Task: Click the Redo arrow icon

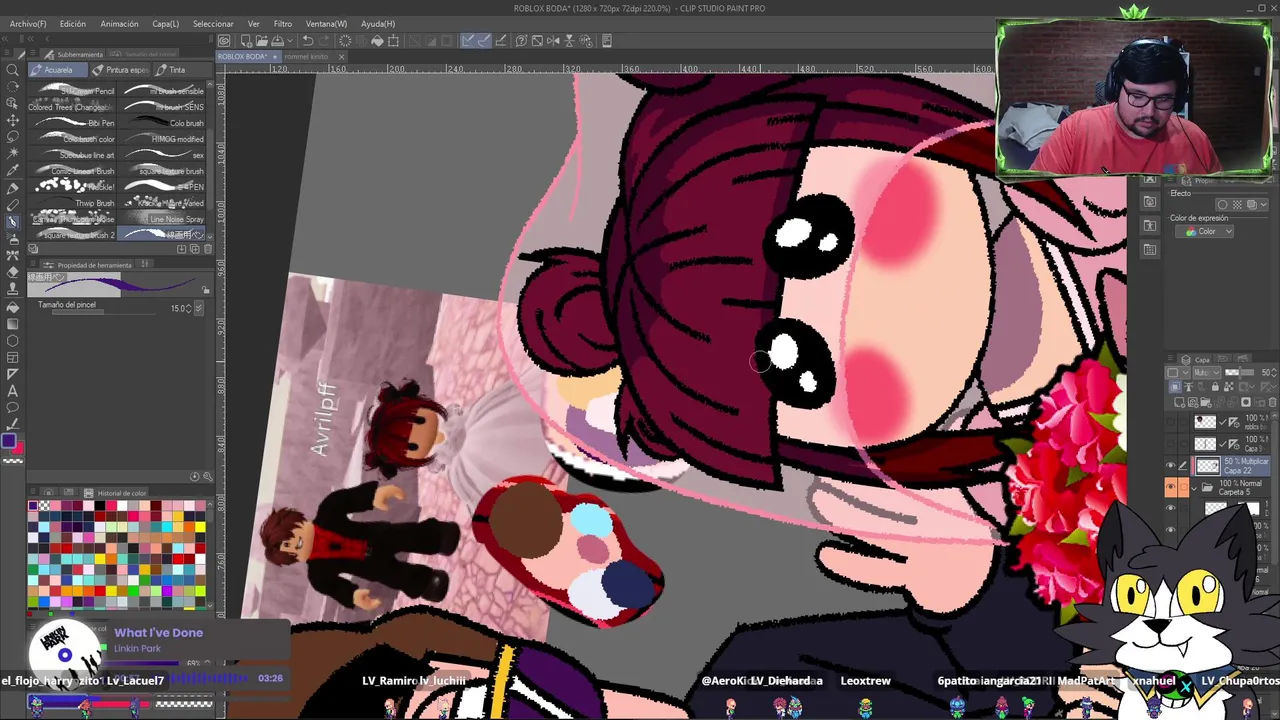Action: click(324, 41)
